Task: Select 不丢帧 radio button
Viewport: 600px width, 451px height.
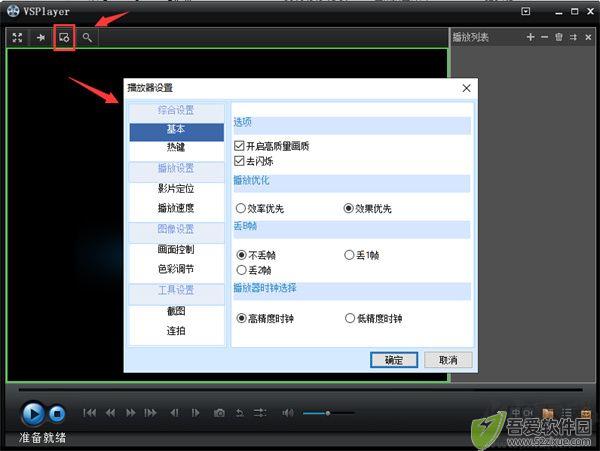Action: [241, 255]
